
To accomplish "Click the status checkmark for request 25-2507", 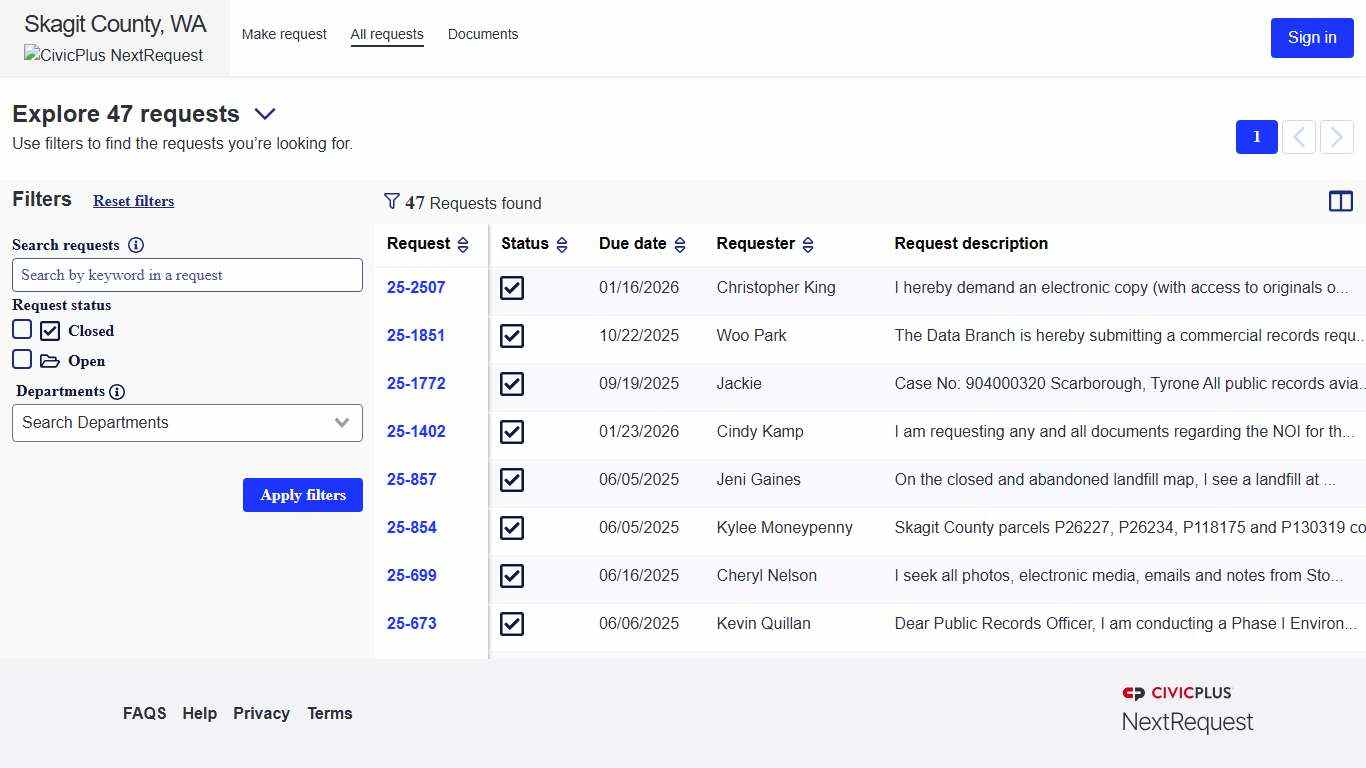I will (511, 288).
